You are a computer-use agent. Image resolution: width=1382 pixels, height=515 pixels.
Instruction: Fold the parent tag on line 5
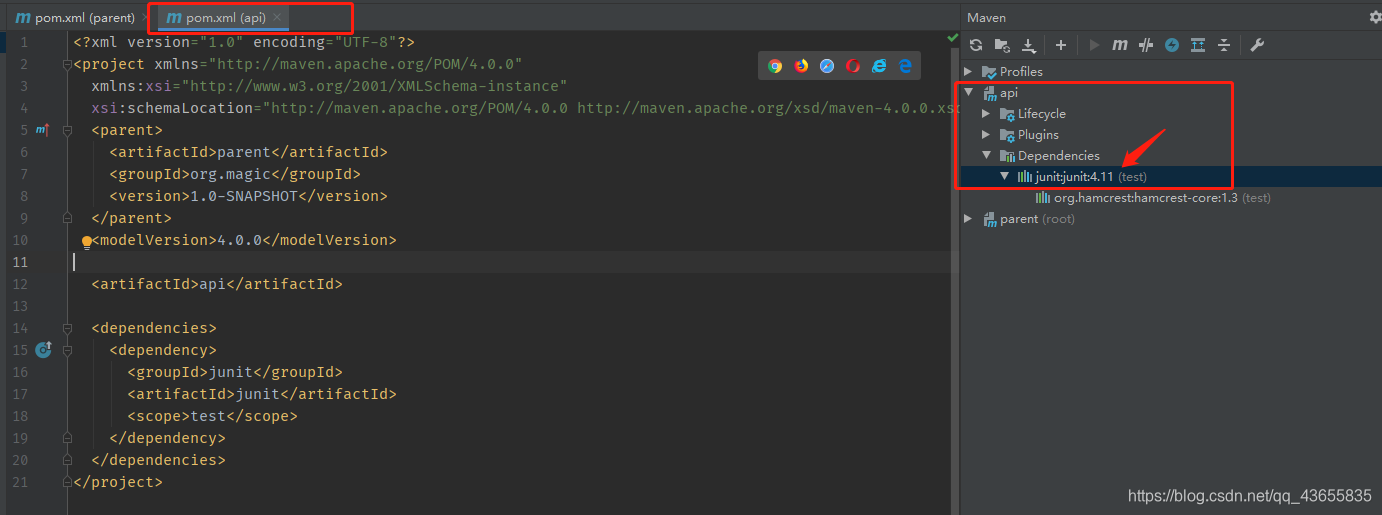click(x=67, y=130)
